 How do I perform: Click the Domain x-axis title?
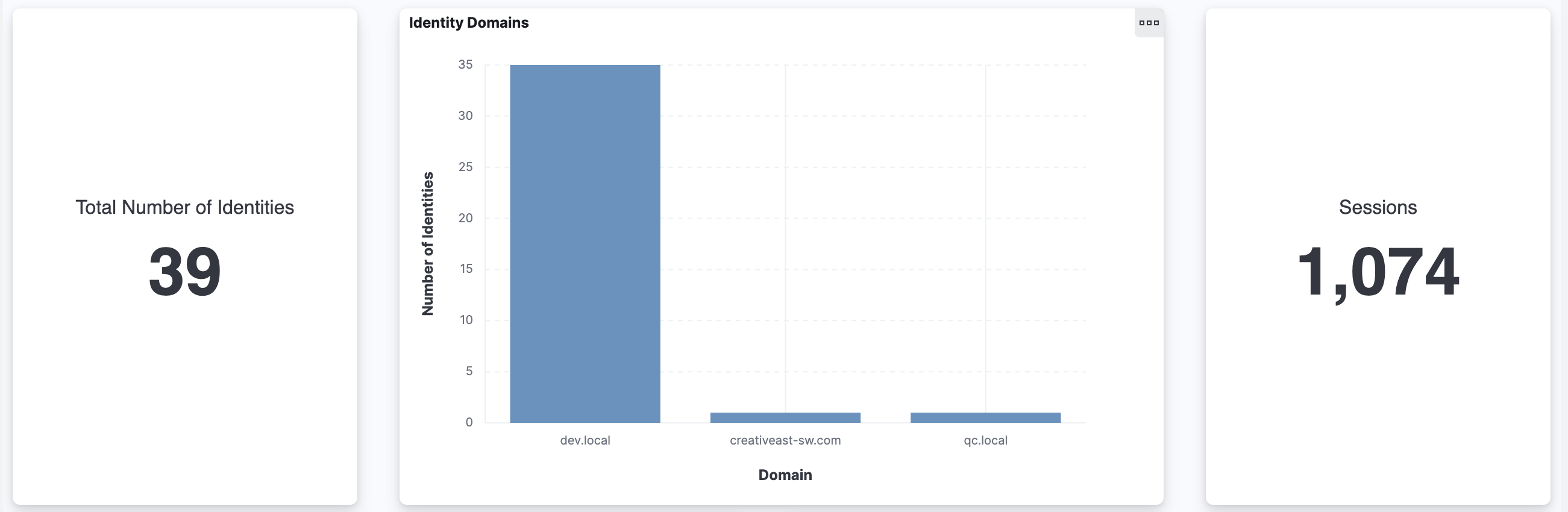(x=785, y=475)
